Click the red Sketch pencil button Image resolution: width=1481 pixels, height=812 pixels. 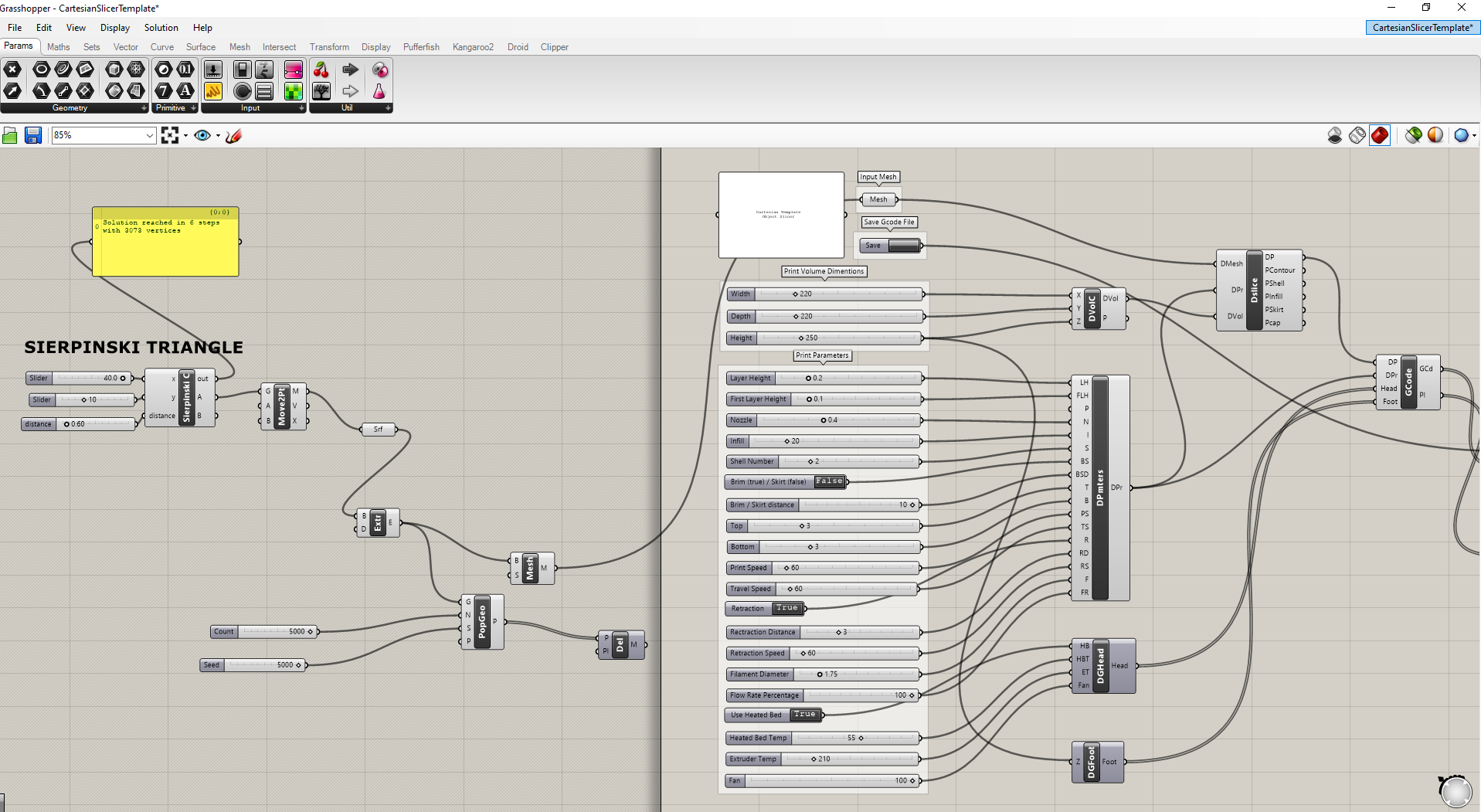click(x=233, y=135)
